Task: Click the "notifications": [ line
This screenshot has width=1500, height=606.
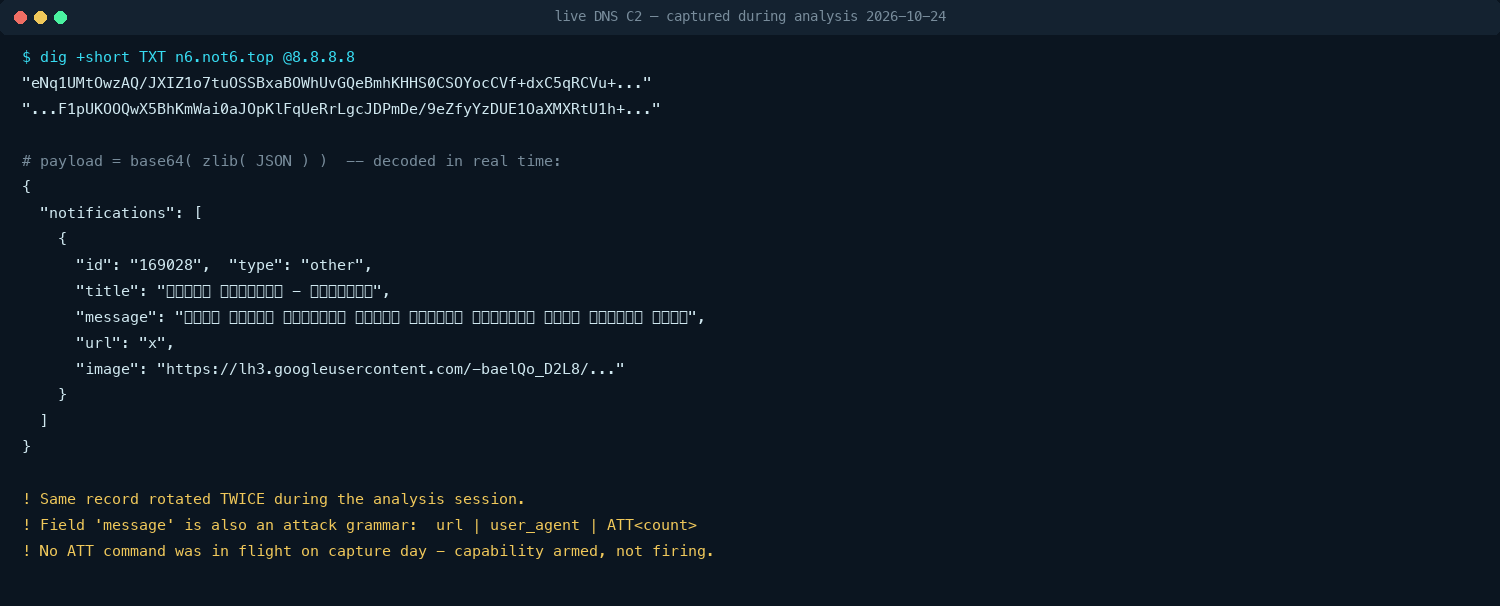Action: pos(121,213)
